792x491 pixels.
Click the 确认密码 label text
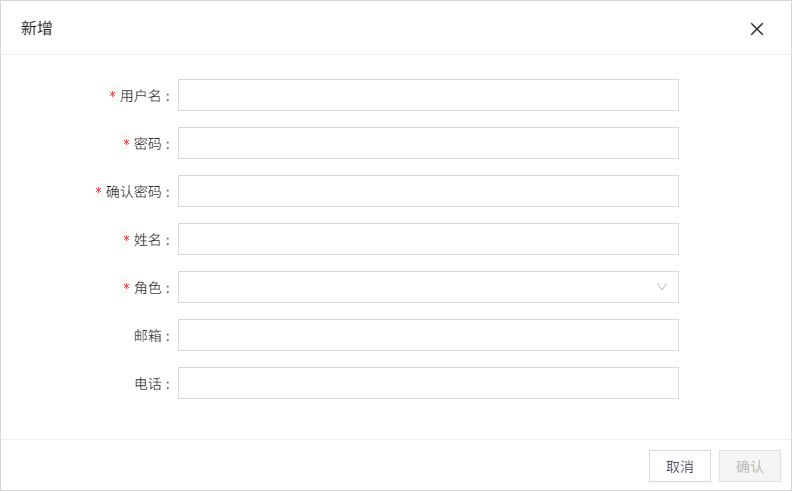click(x=134, y=192)
